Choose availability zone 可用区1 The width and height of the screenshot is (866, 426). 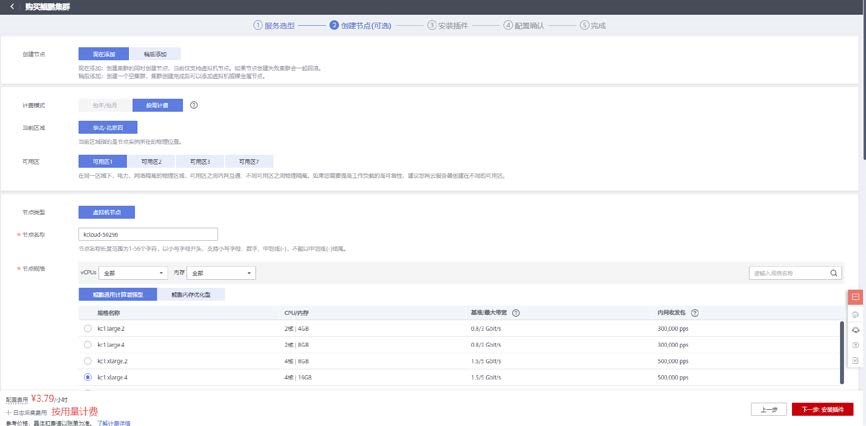coord(103,161)
